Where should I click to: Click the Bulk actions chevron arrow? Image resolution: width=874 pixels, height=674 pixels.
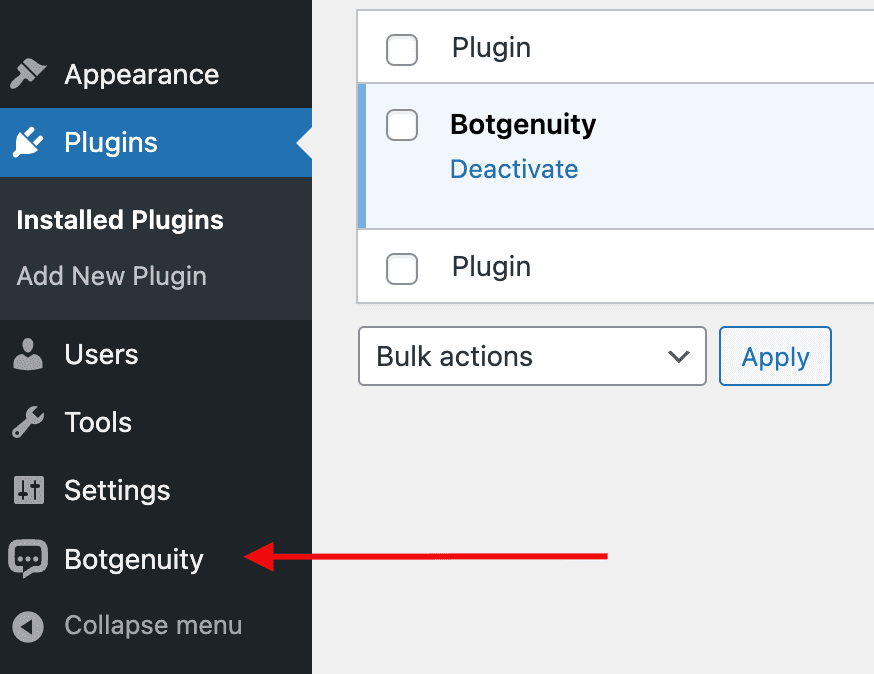pos(678,356)
